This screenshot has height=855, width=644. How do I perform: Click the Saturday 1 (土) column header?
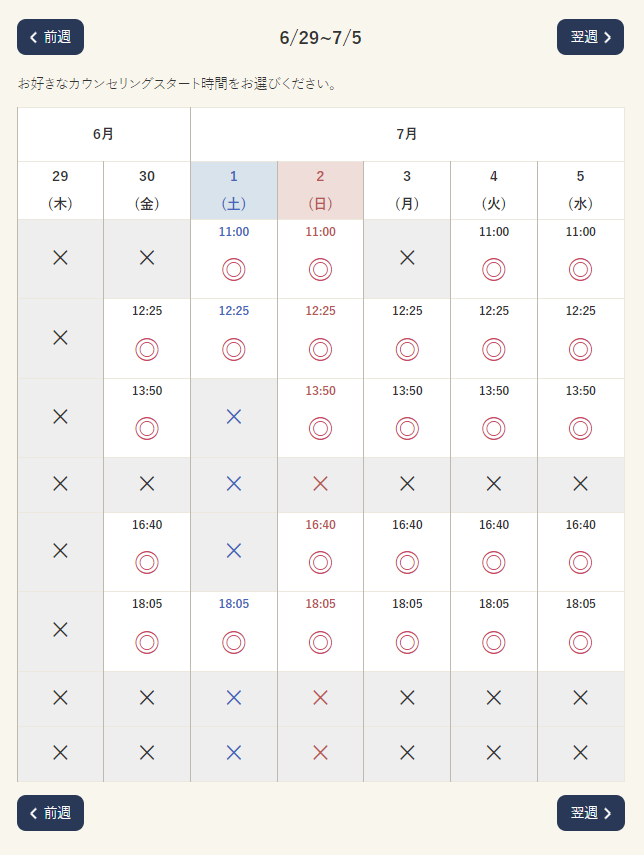click(233, 190)
